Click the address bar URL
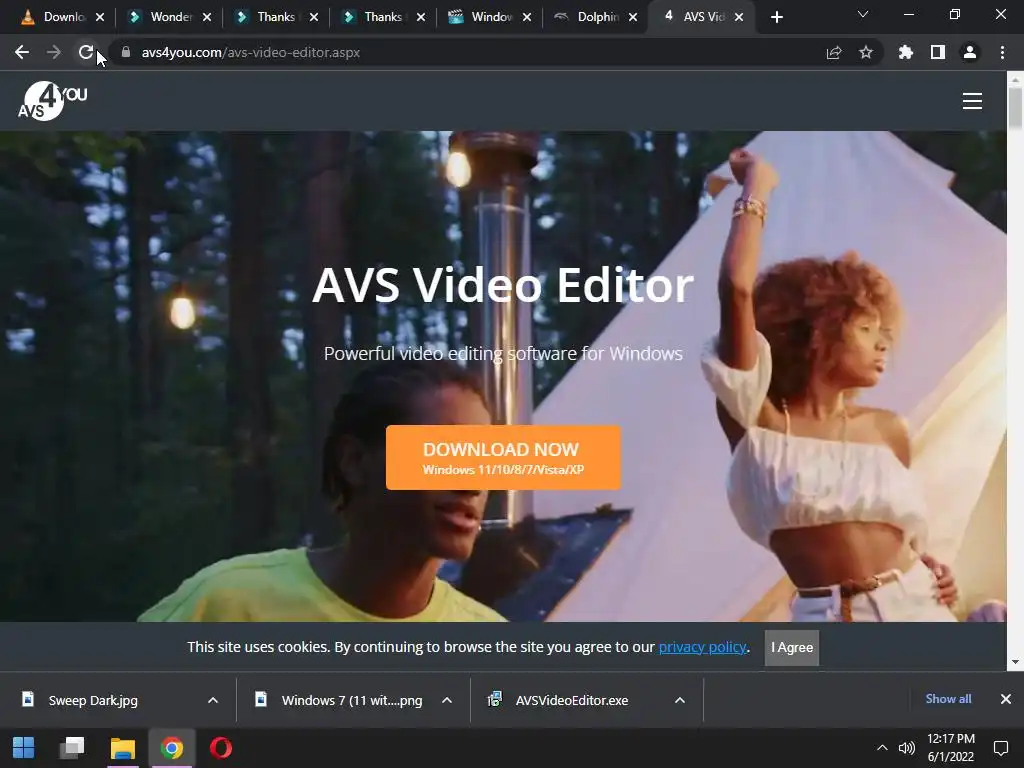The image size is (1024, 768). 251,52
